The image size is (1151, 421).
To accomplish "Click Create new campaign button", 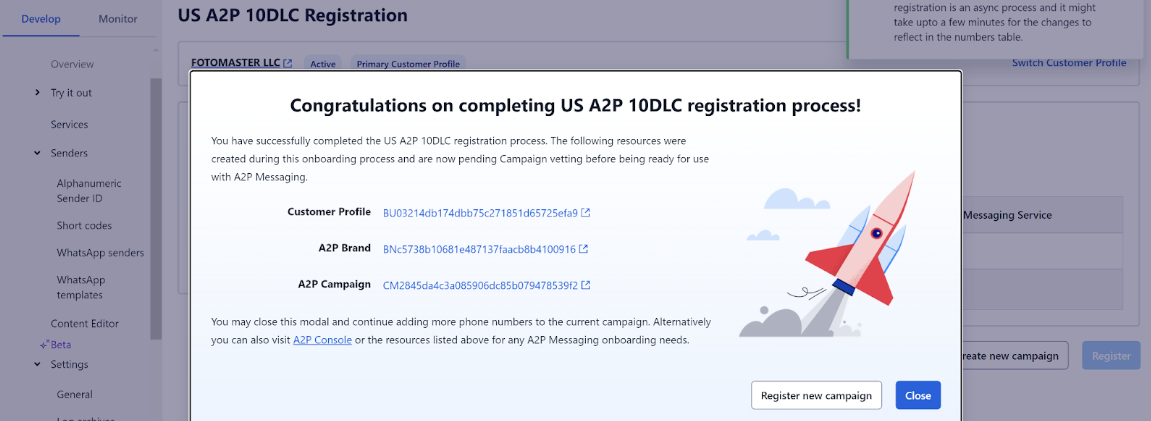I will click(x=1013, y=356).
